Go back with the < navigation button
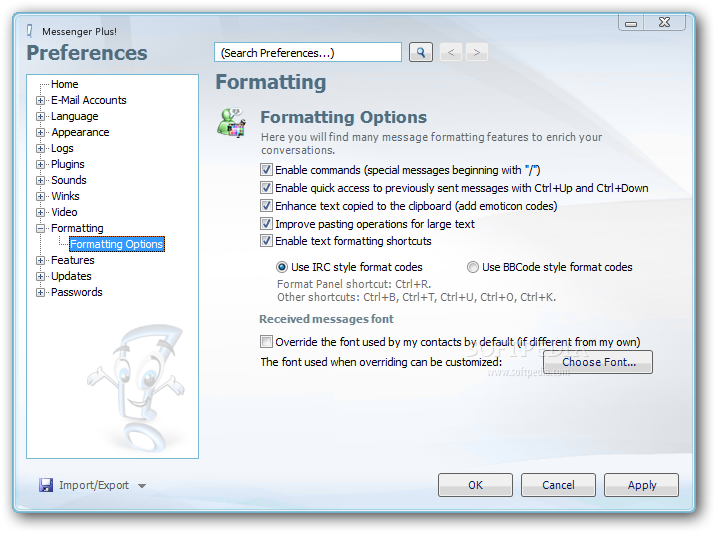This screenshot has width=716, height=533. tap(451, 53)
